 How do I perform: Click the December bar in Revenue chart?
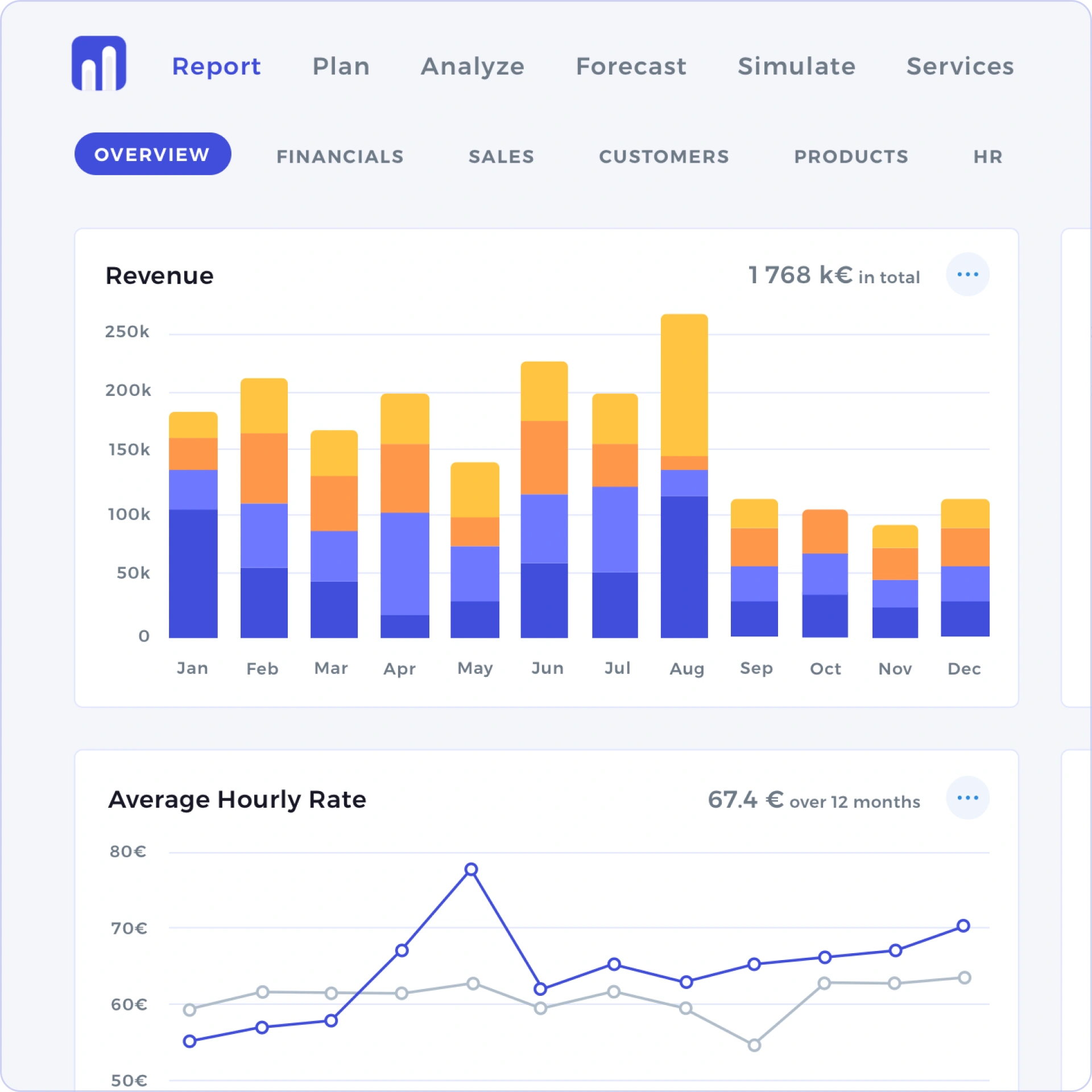coord(965,569)
